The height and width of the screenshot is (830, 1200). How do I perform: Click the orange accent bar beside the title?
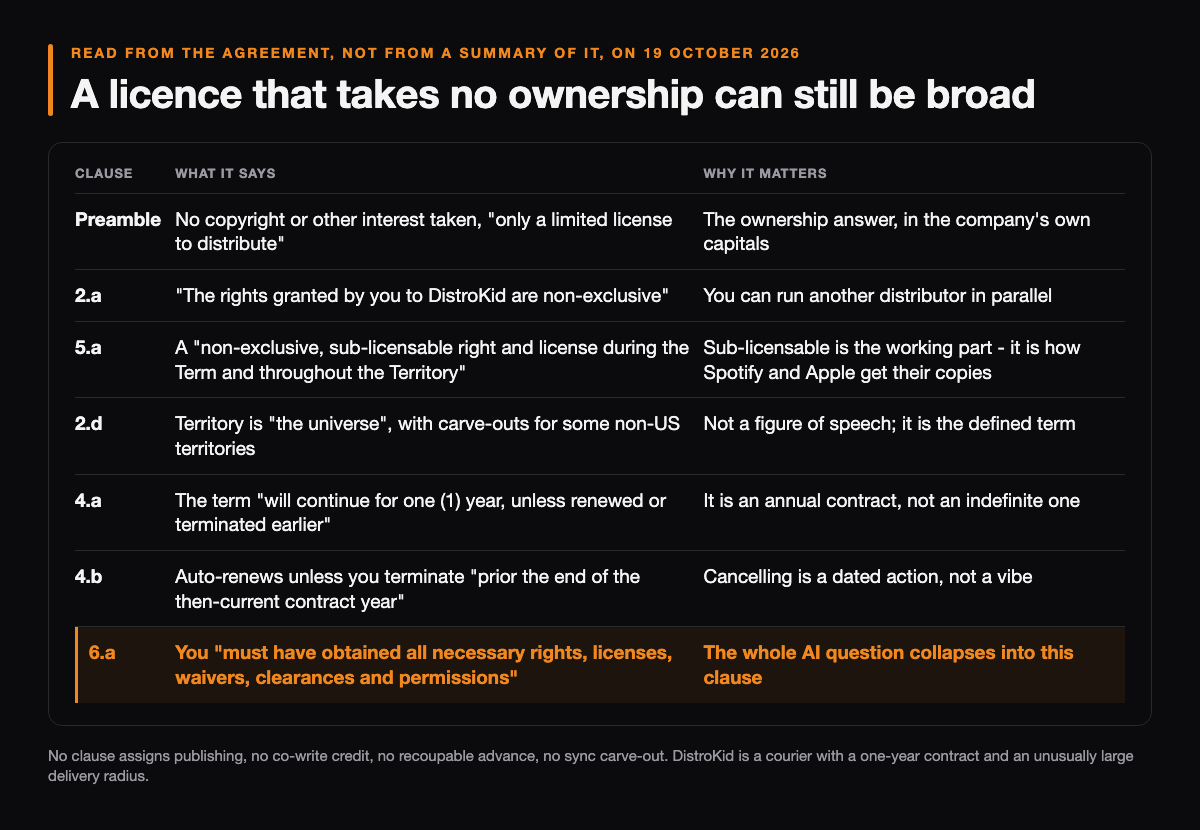pos(50,80)
